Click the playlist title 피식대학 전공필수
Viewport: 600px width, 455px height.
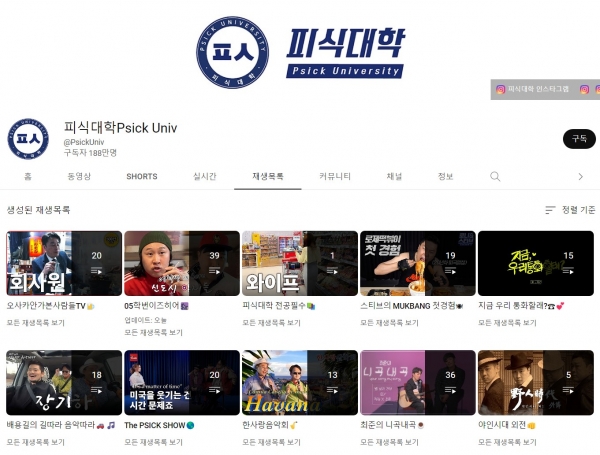point(279,306)
